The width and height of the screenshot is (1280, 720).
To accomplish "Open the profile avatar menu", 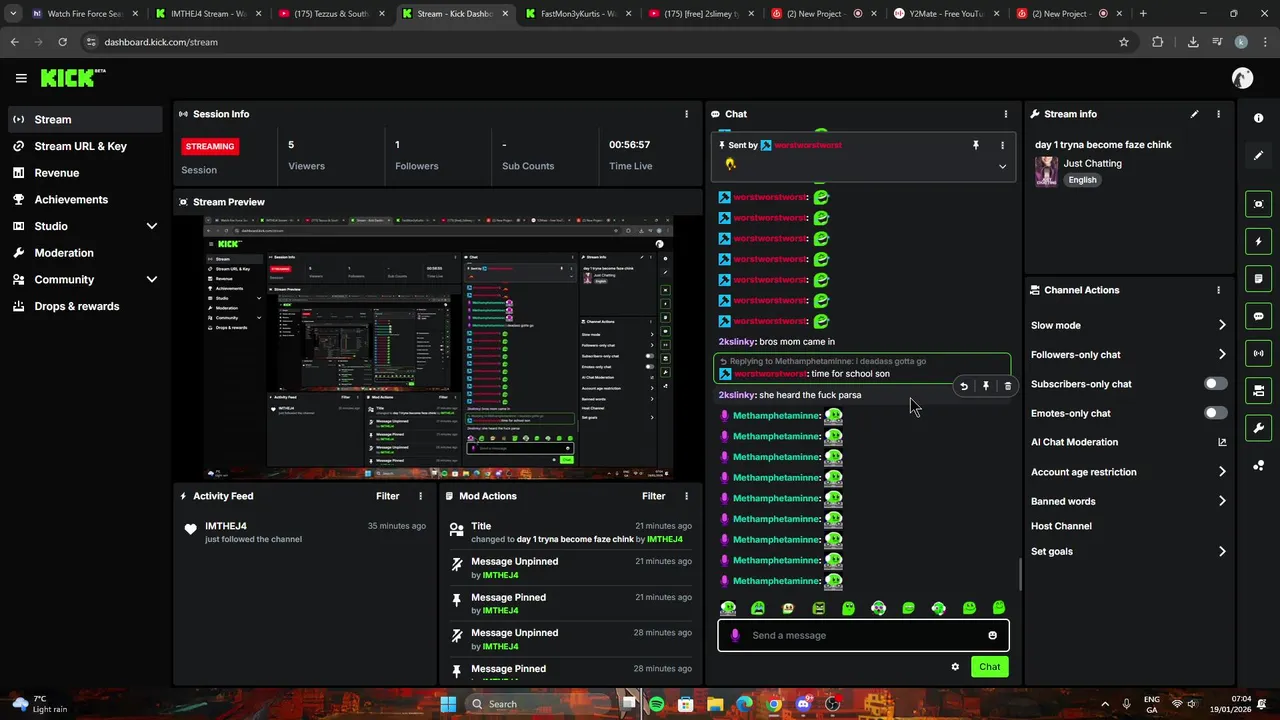I will (1242, 78).
